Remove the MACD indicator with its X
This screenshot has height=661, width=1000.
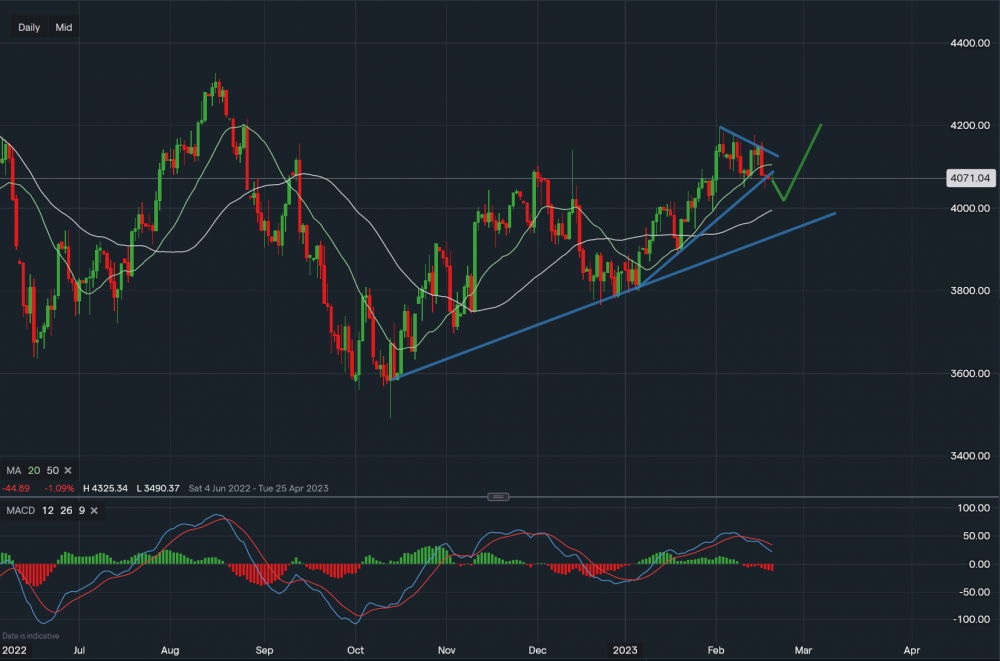pyautogui.click(x=93, y=512)
